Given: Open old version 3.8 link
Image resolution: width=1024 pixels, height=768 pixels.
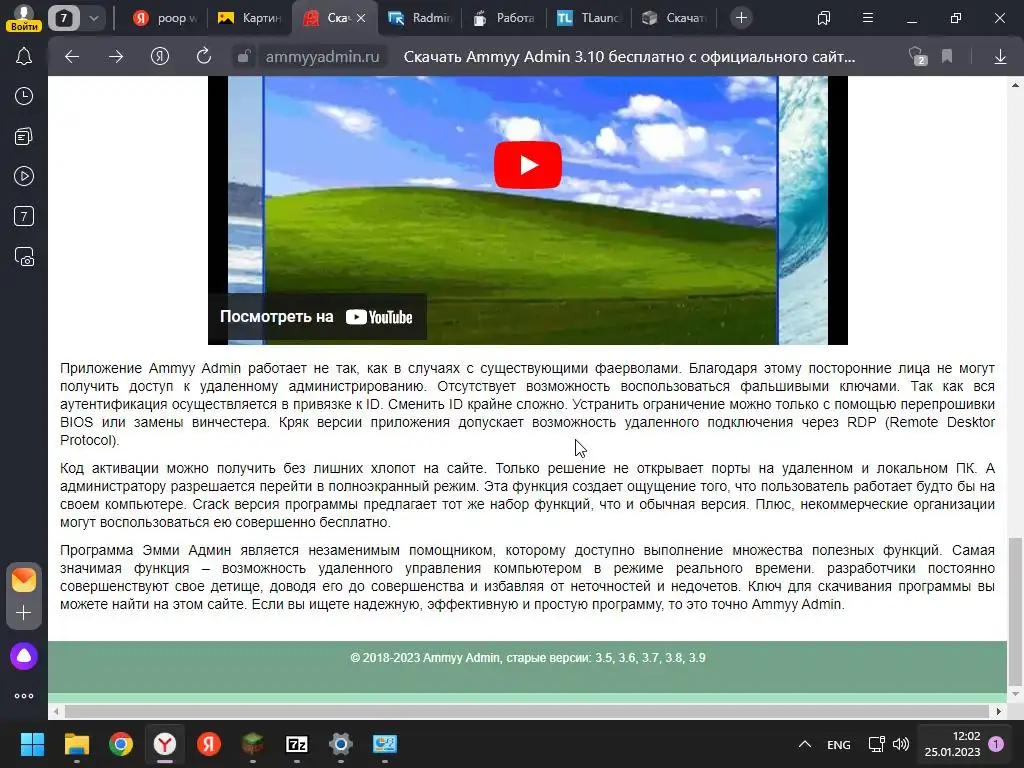Looking at the screenshot, I should coord(674,658).
